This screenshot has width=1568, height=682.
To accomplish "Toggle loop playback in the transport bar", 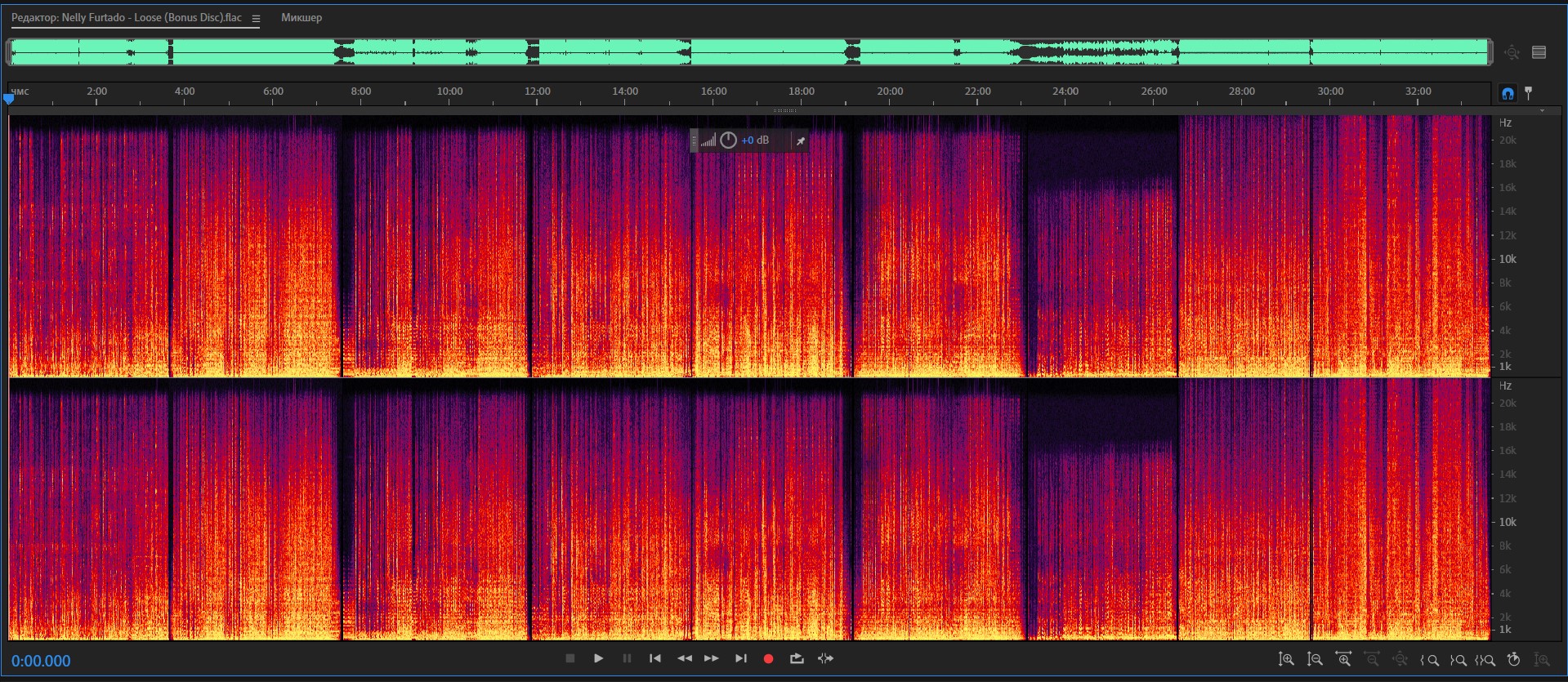I will click(x=797, y=658).
